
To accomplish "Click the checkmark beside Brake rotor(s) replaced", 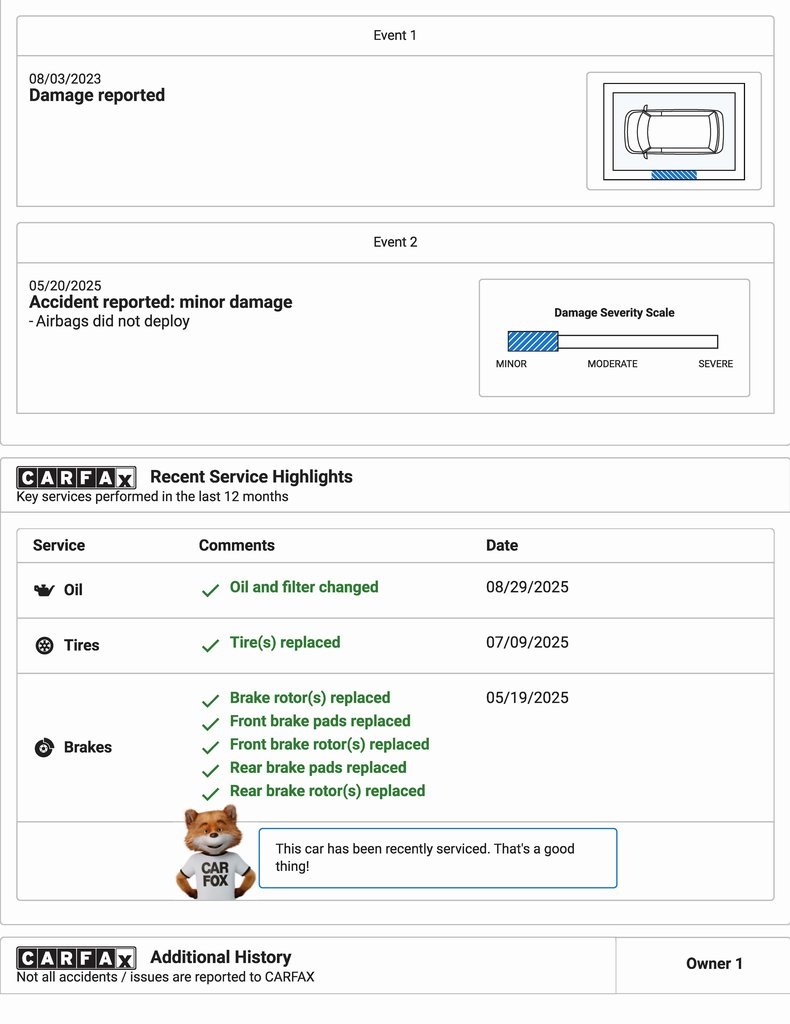I will pyautogui.click(x=210, y=700).
